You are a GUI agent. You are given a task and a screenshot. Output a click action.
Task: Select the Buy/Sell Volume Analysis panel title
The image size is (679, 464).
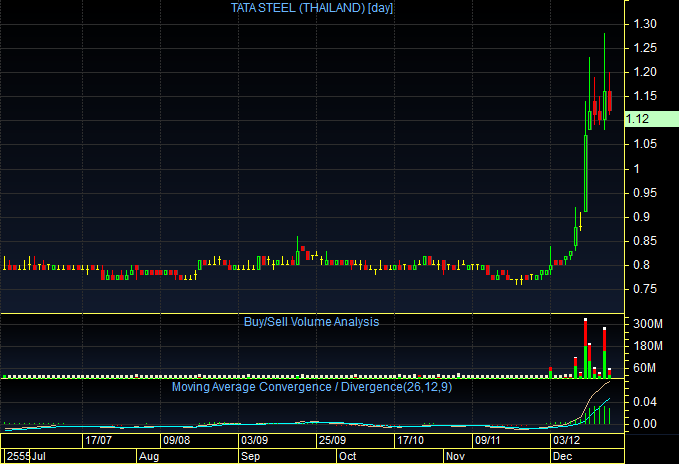(311, 322)
